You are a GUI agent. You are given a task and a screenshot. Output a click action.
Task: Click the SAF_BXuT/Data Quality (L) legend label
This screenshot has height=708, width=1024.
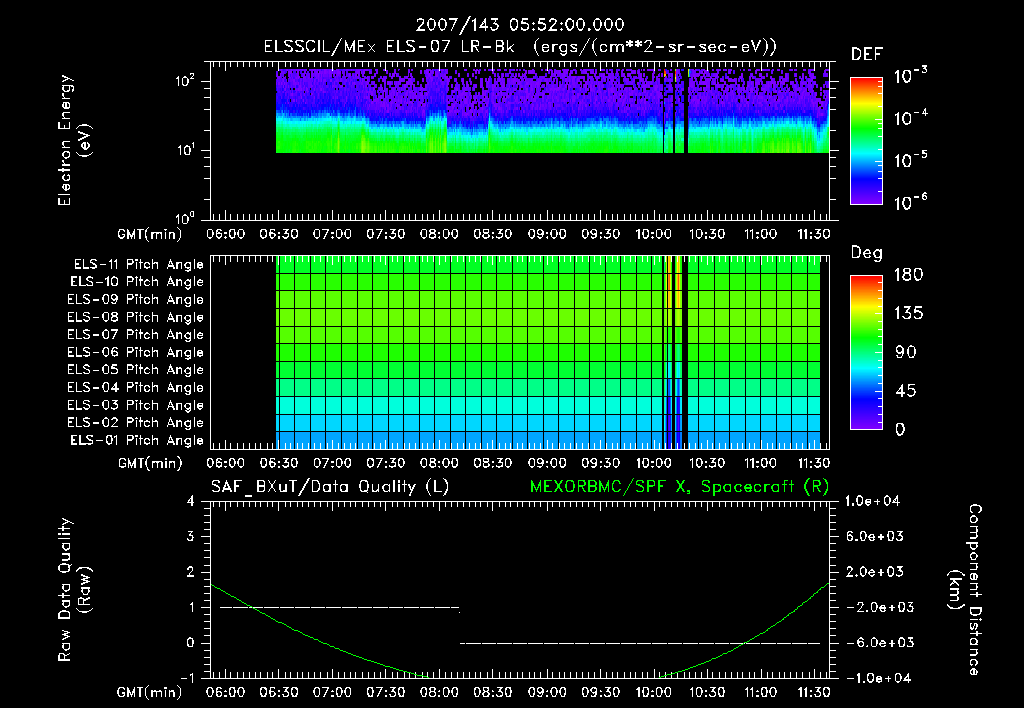coord(330,487)
